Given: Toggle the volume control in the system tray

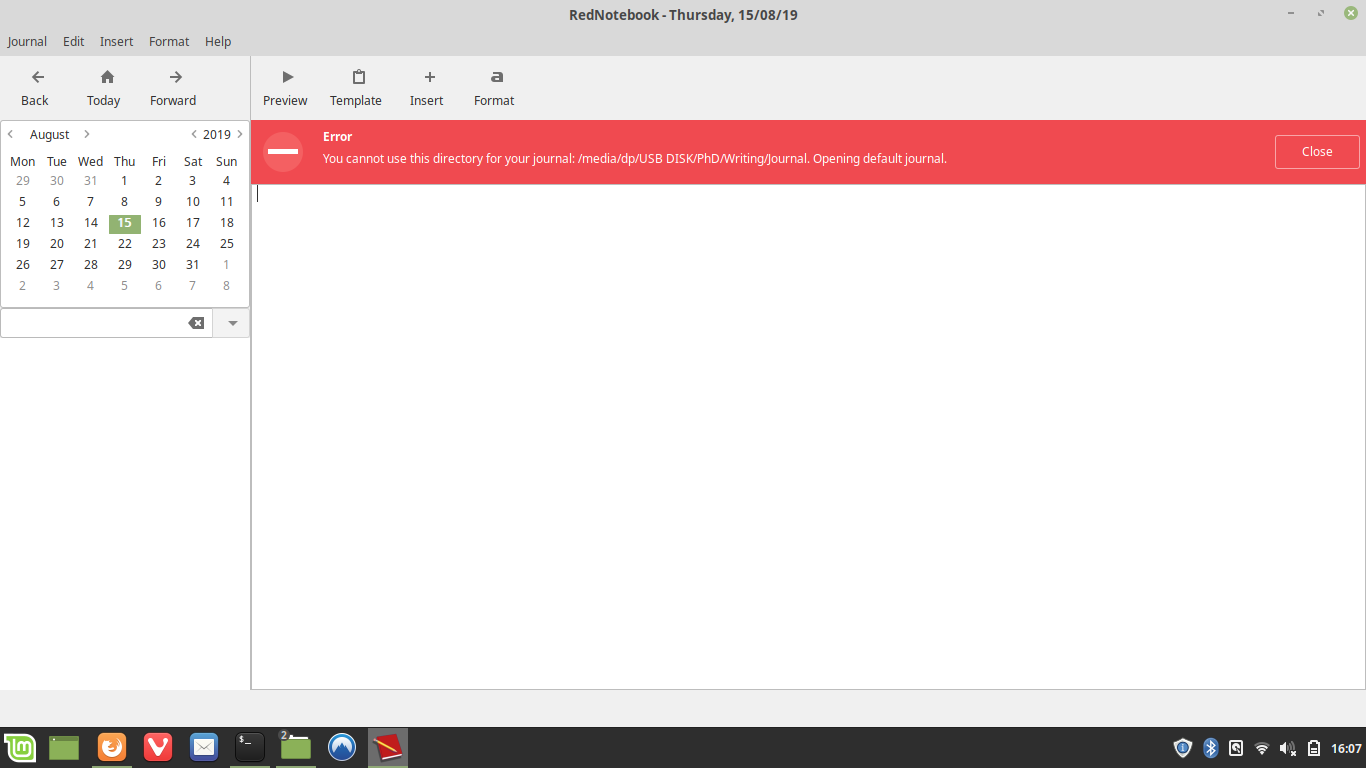Looking at the screenshot, I should coord(1286,747).
